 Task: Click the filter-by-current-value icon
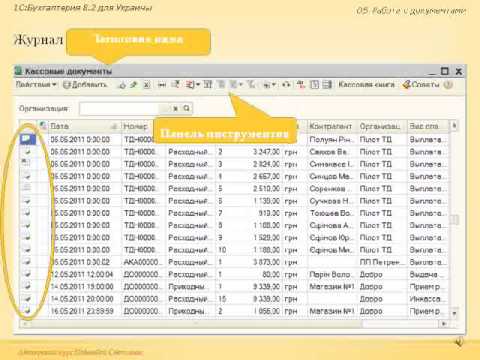coord(221,85)
